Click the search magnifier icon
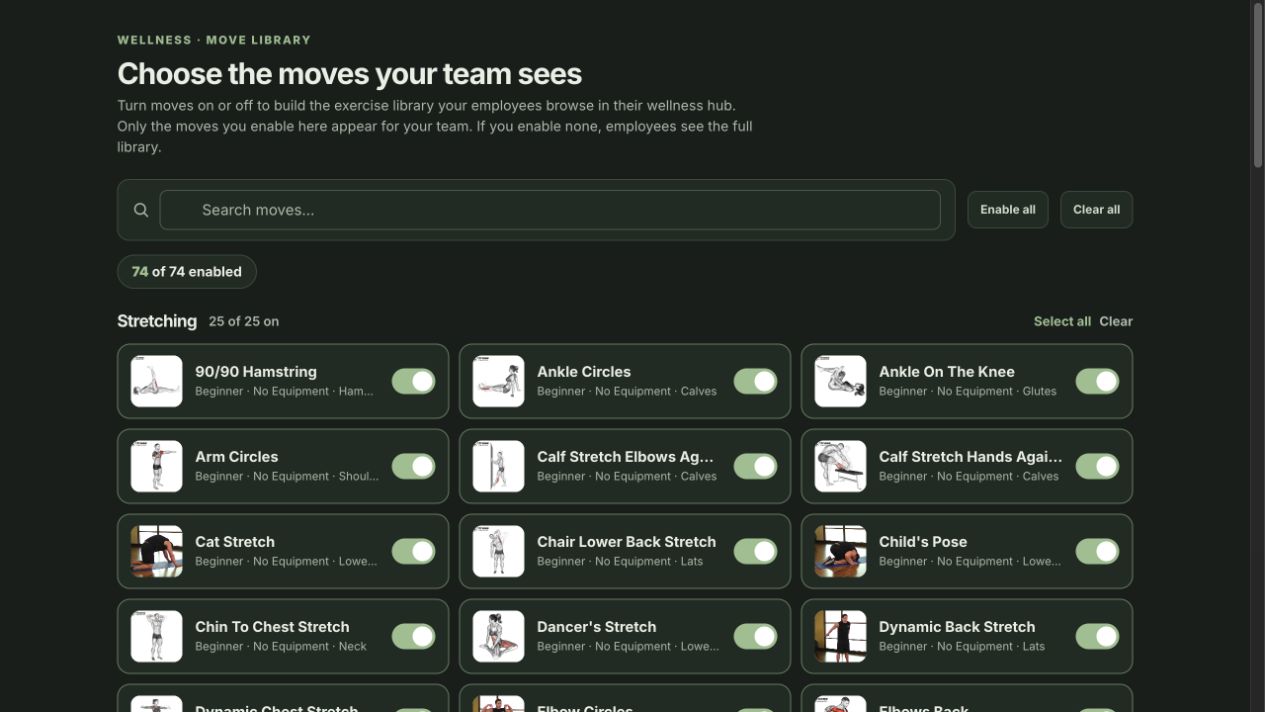The image size is (1265, 712). point(141,210)
